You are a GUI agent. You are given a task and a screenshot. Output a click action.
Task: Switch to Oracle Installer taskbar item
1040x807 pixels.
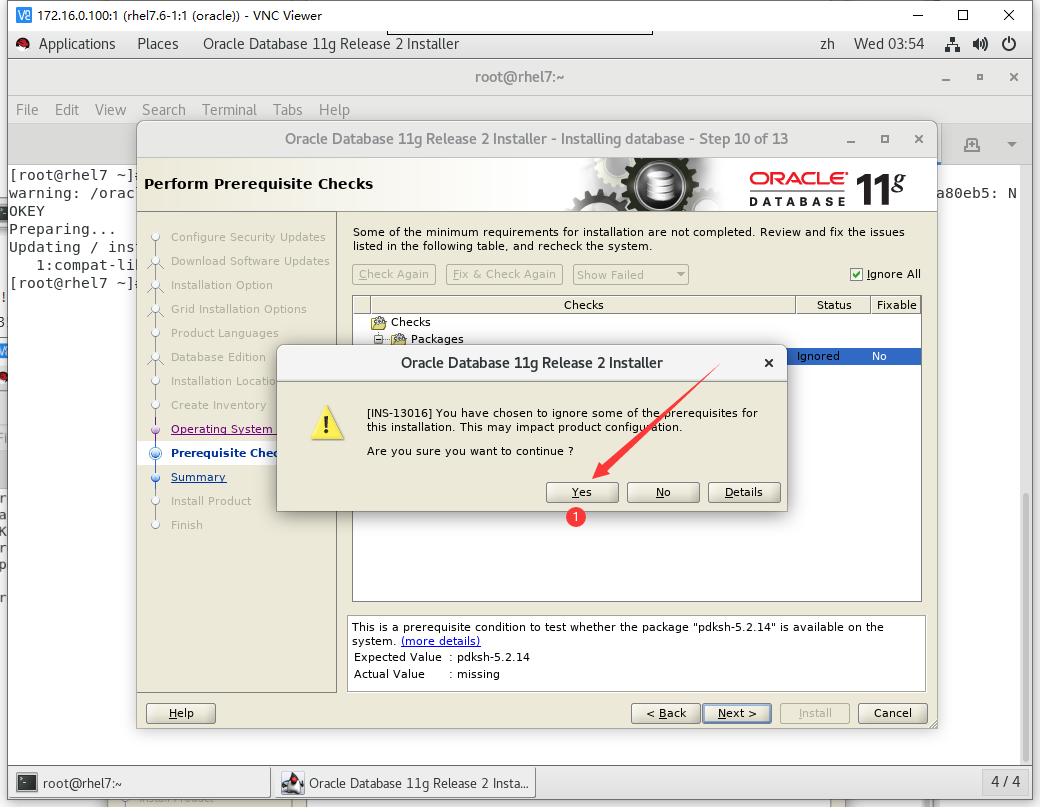point(405,783)
